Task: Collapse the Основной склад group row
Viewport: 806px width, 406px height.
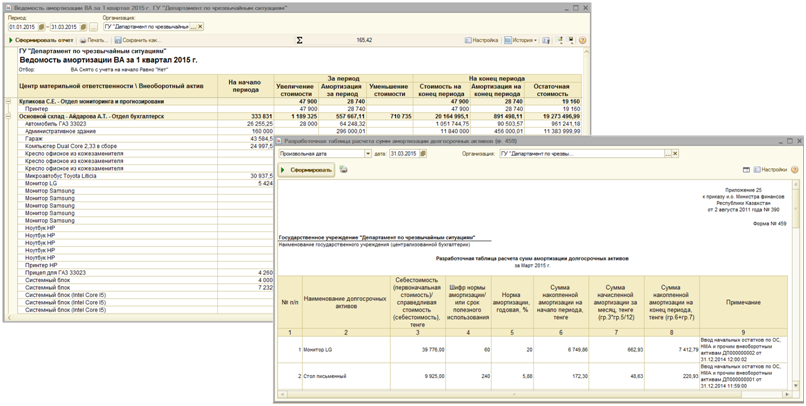Action: [x=8, y=116]
